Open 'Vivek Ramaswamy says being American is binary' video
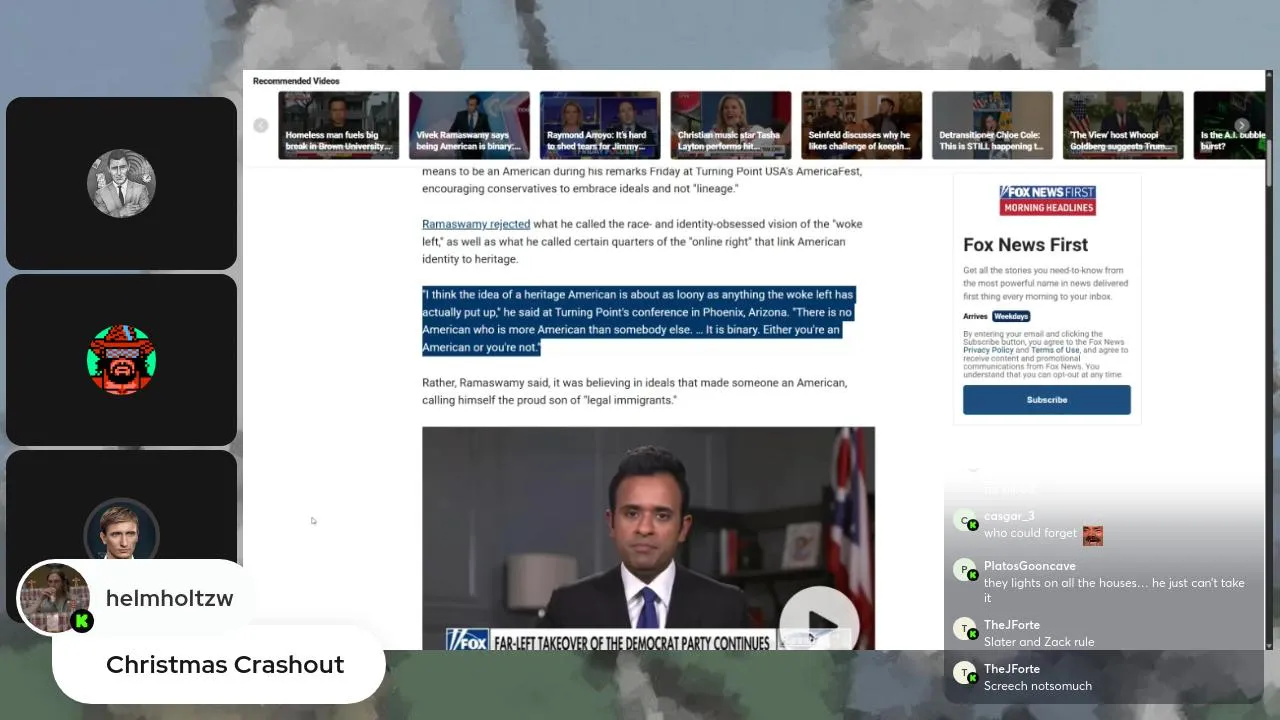The image size is (1280, 720). tap(469, 125)
